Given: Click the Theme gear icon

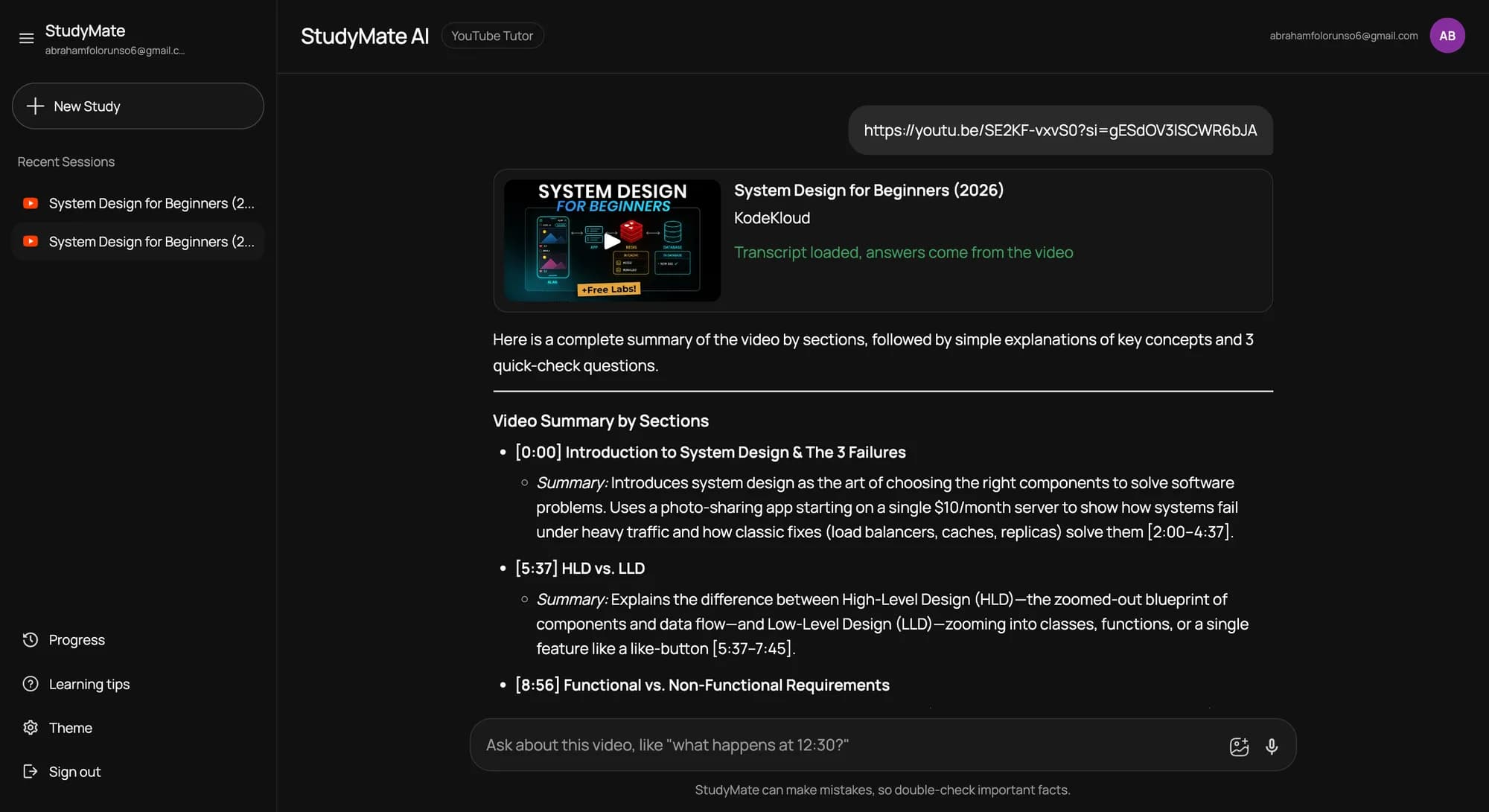Looking at the screenshot, I should (30, 727).
